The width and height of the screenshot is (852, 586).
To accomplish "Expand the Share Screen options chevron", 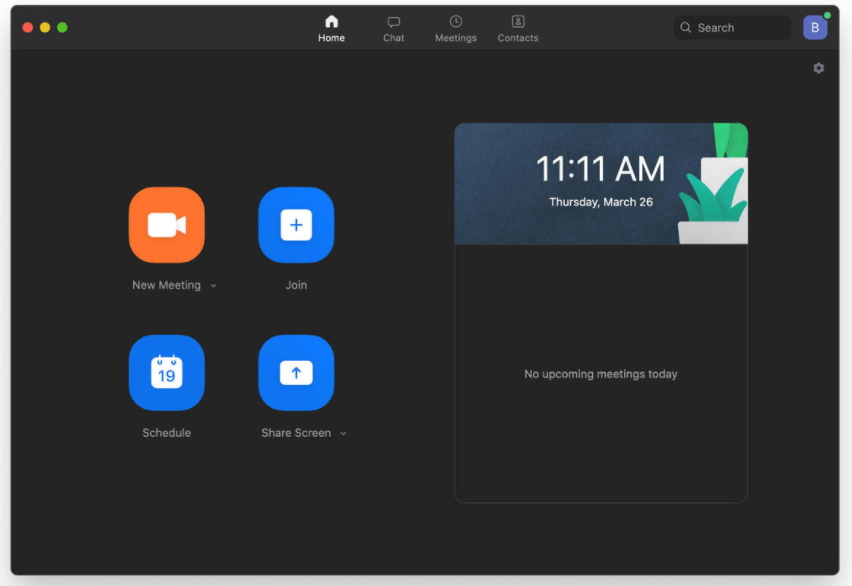I will 343,434.
